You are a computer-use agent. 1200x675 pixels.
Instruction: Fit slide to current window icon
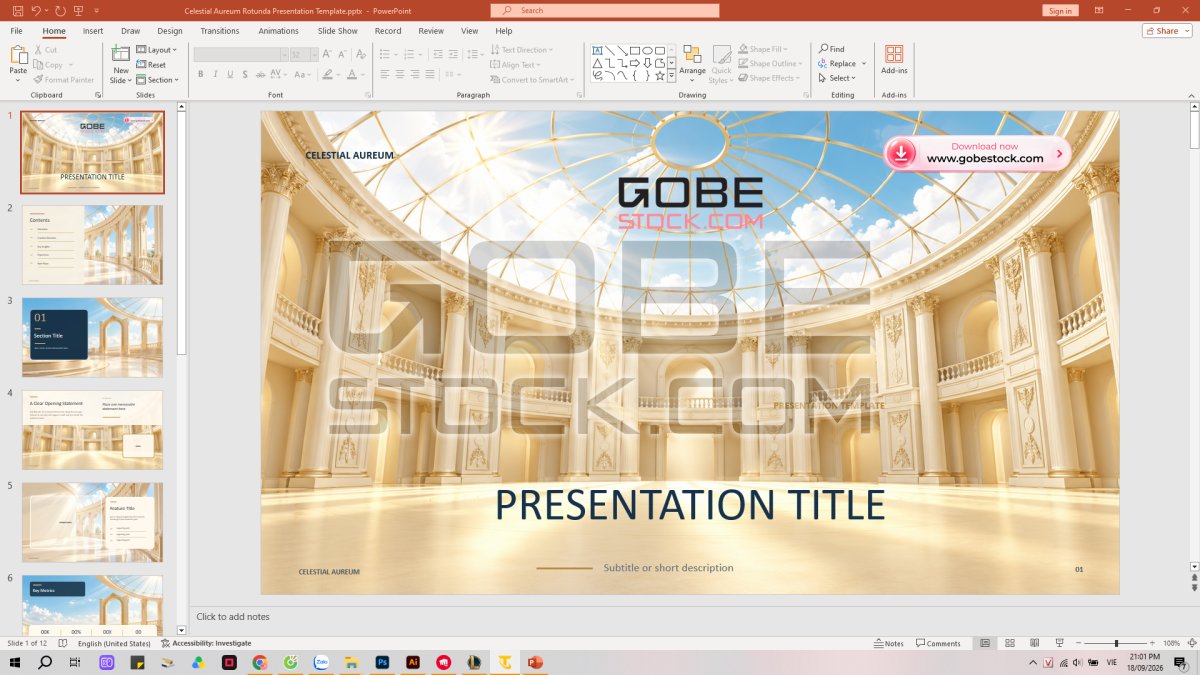1192,643
